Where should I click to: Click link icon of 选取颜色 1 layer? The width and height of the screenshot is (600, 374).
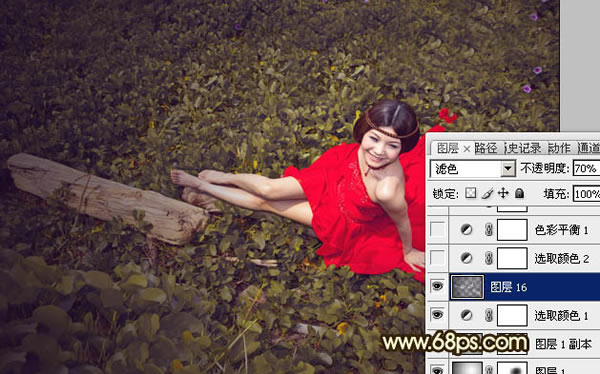tap(488, 315)
